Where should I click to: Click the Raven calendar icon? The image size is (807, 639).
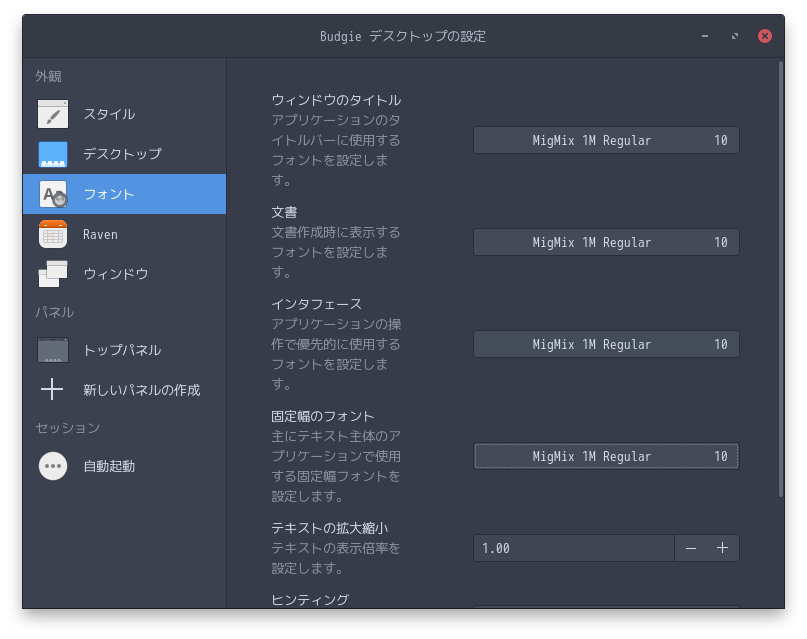[x=53, y=234]
